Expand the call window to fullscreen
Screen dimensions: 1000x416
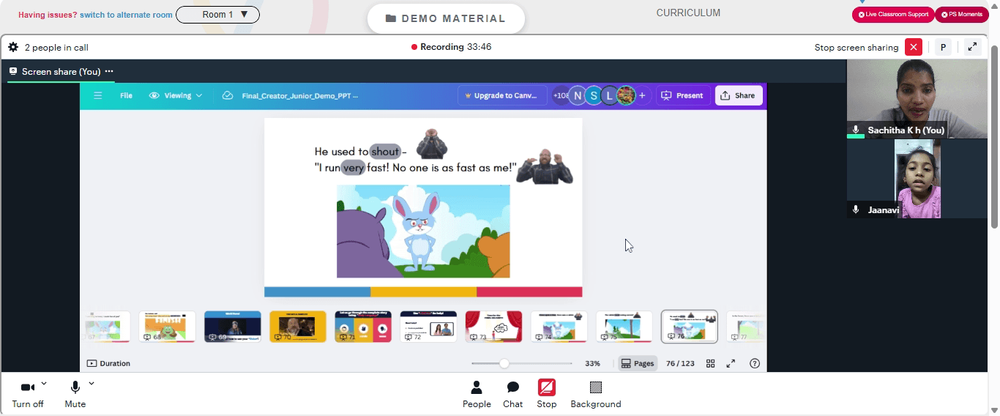[x=972, y=47]
